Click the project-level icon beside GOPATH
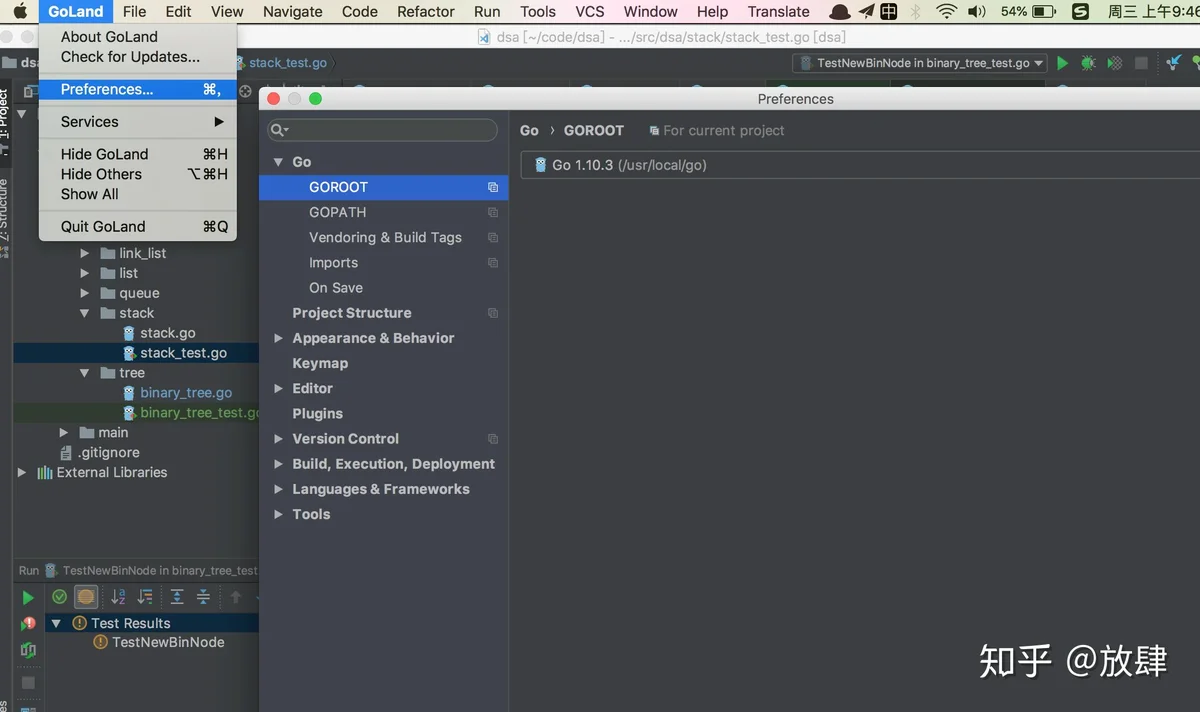This screenshot has height=712, width=1200. pyautogui.click(x=493, y=212)
